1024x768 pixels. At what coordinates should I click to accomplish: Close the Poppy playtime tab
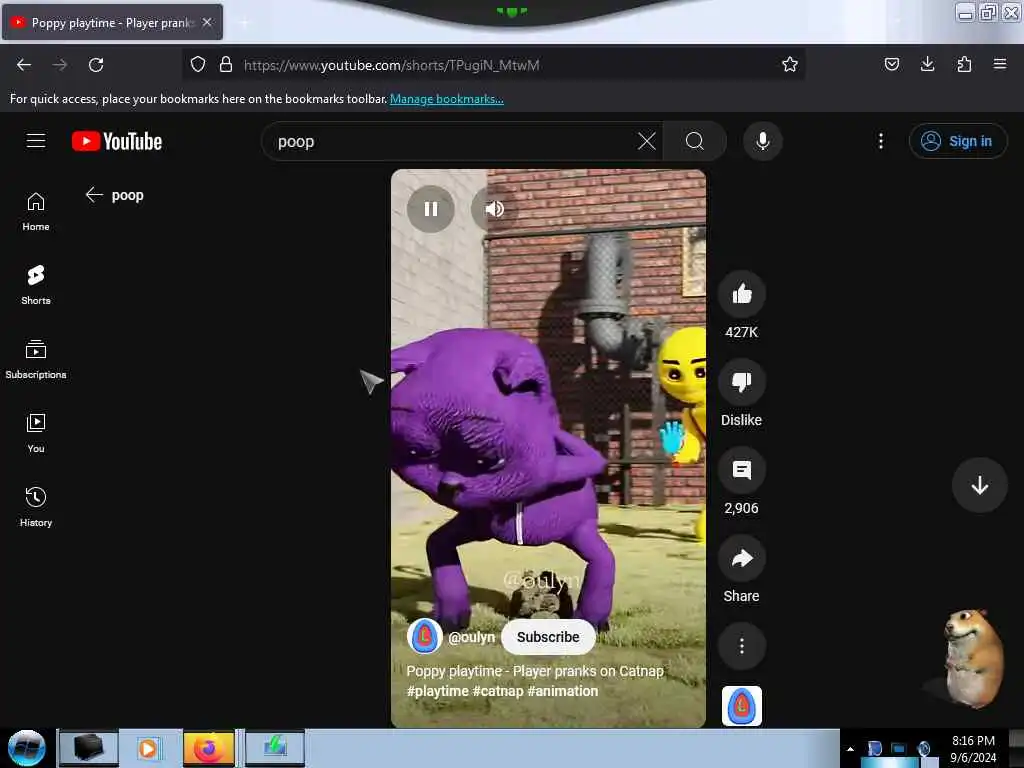pos(207,22)
